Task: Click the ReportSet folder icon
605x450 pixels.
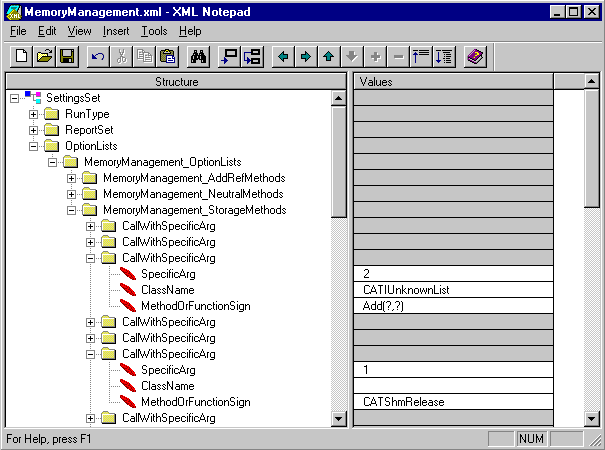Action: point(51,130)
